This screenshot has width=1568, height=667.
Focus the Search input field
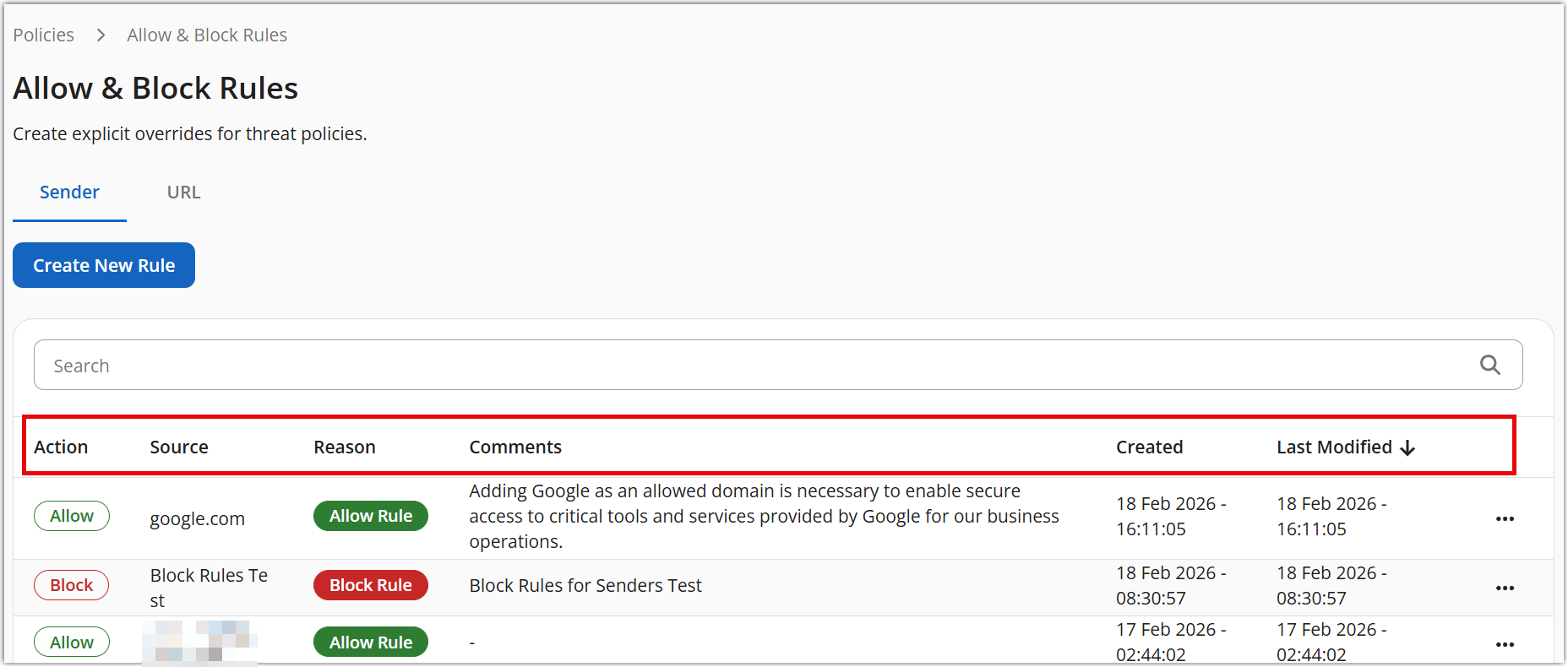pyautogui.click(x=743, y=365)
